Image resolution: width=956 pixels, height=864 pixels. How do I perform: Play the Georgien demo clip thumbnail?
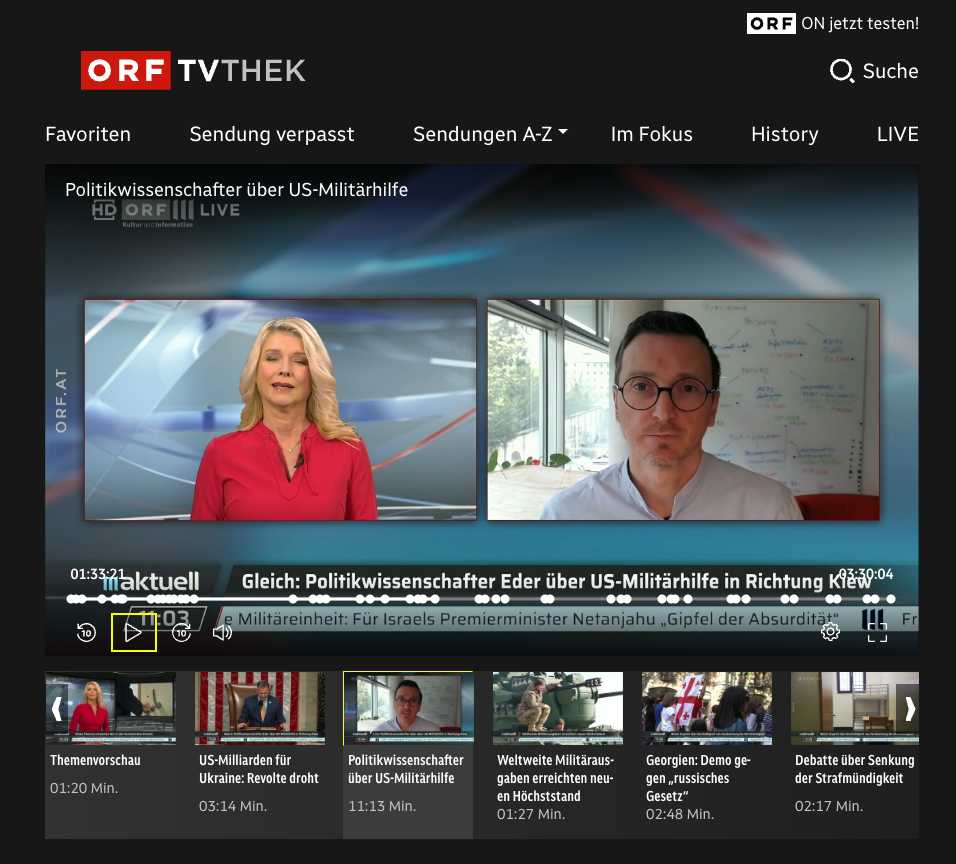[x=707, y=708]
